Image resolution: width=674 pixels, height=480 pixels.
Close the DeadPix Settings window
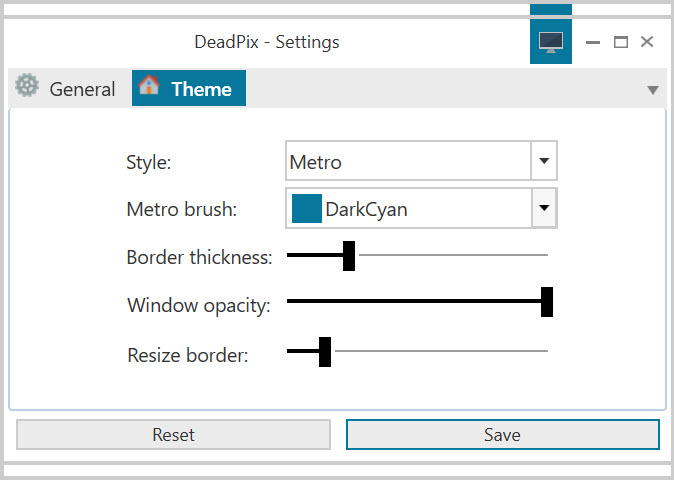647,42
